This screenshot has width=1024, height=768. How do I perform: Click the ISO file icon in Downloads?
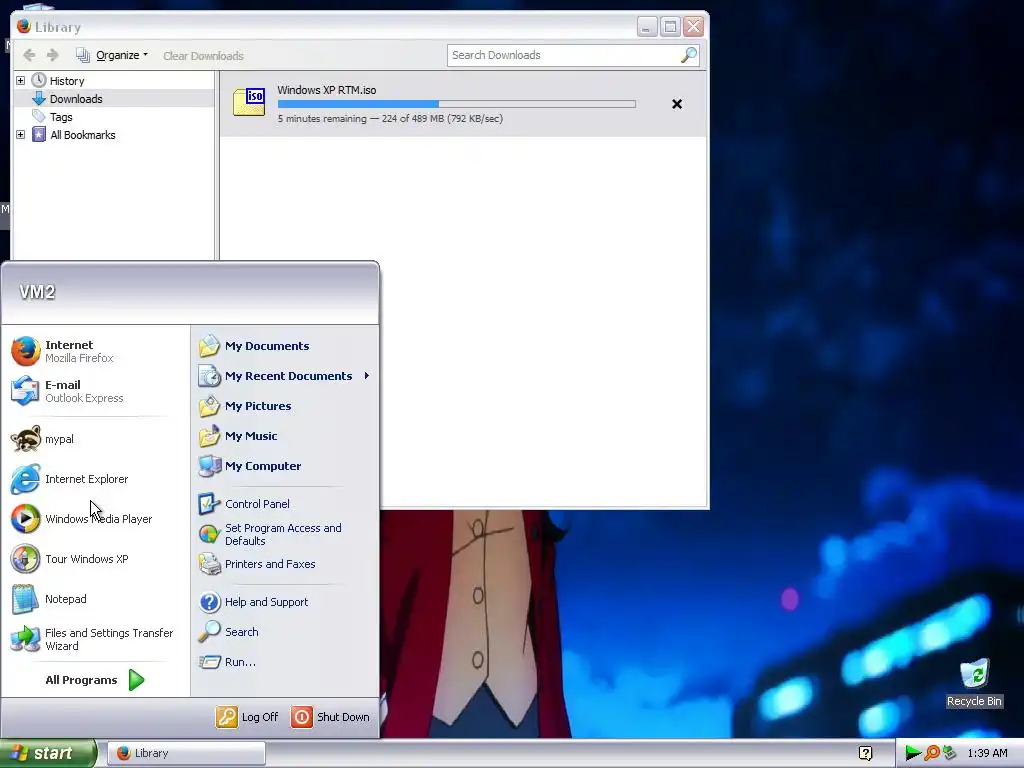click(249, 102)
